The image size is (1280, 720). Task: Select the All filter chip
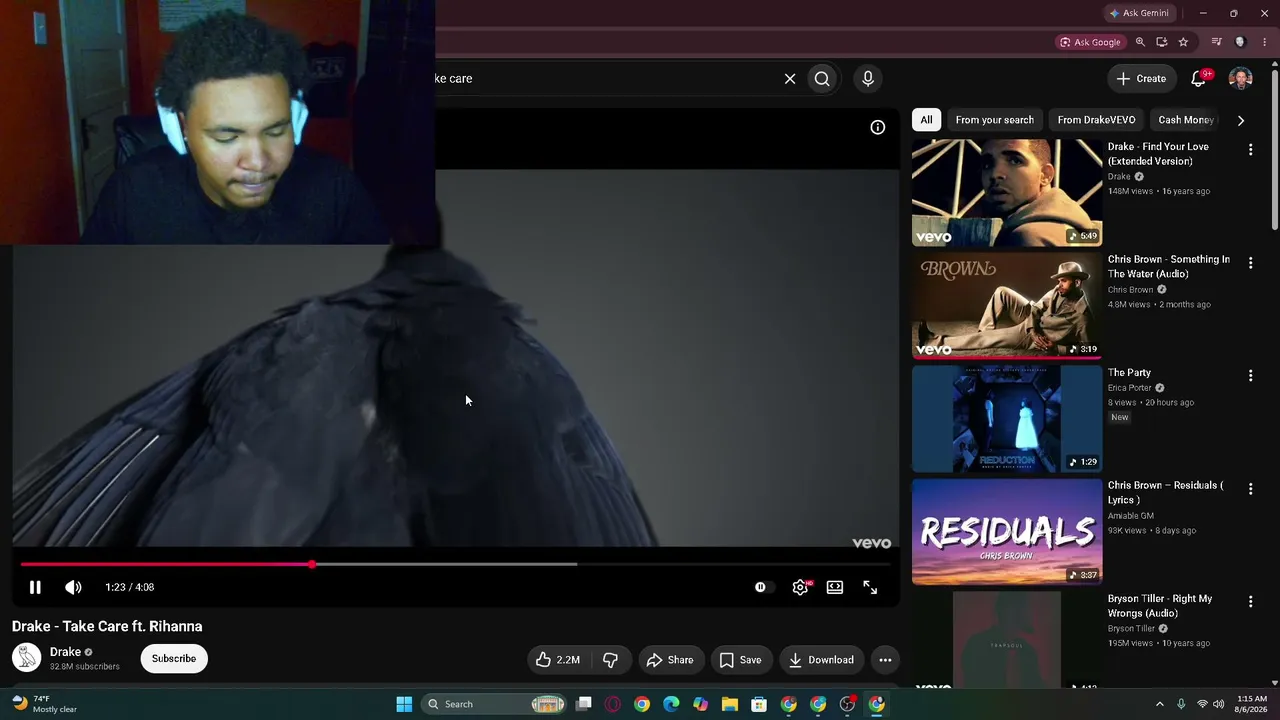coord(926,120)
